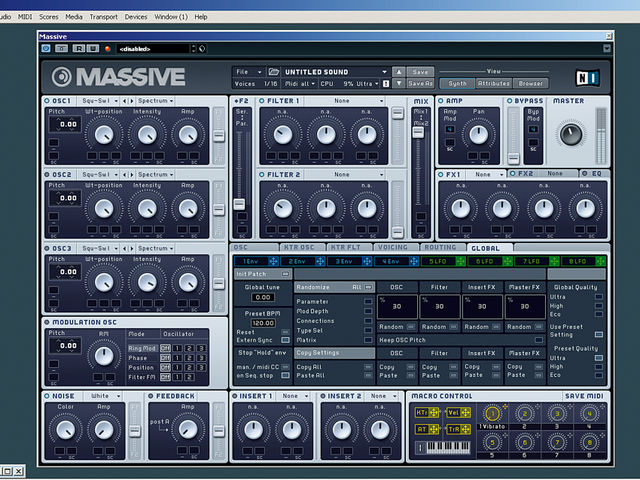Click the power icon in plugin toolbar

(x=46, y=49)
